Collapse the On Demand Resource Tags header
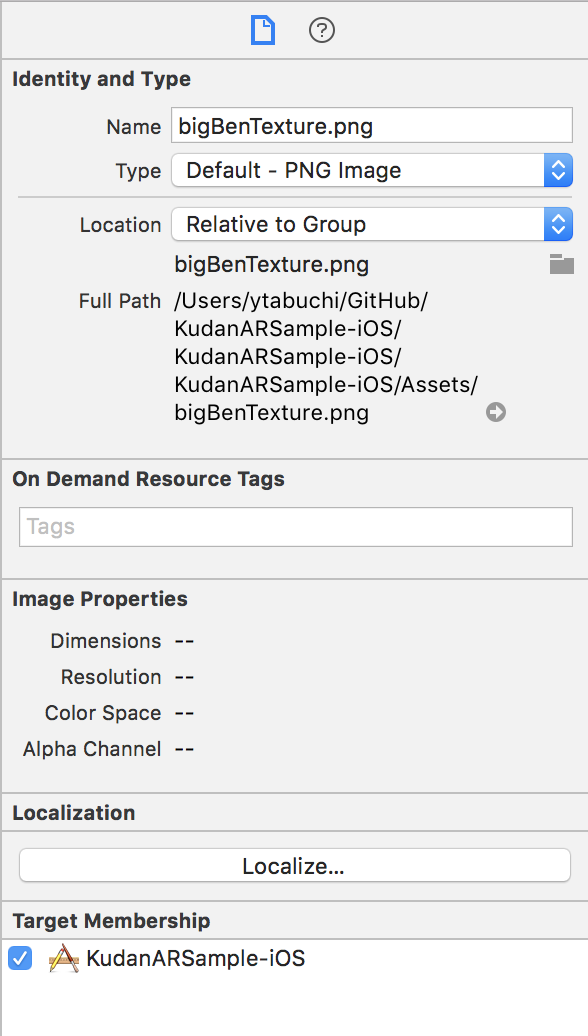Image resolution: width=588 pixels, height=1036 pixels. [149, 478]
